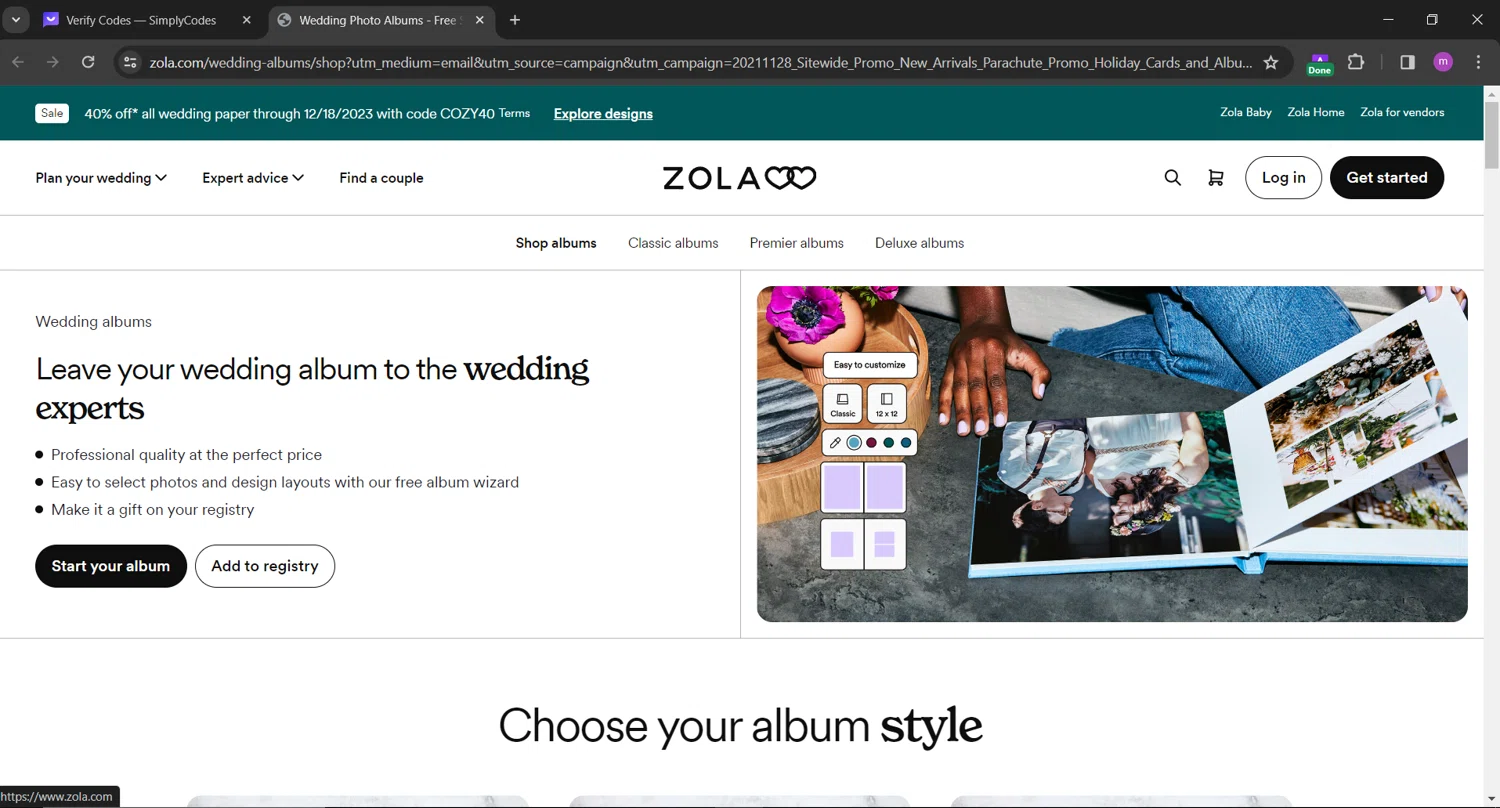Screen dimensions: 1500x808
Task: Switch to the Classic albums tab
Action: [x=673, y=243]
